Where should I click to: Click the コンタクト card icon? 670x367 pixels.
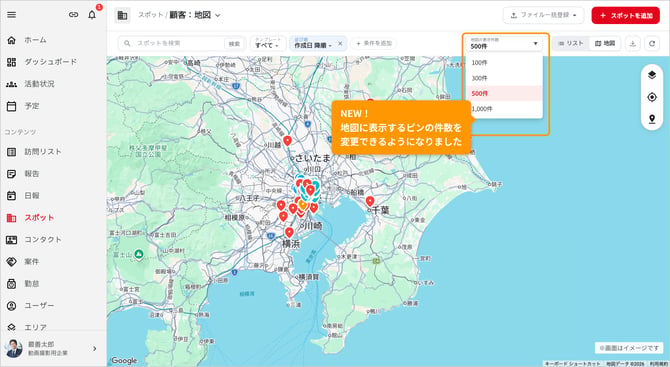point(12,240)
